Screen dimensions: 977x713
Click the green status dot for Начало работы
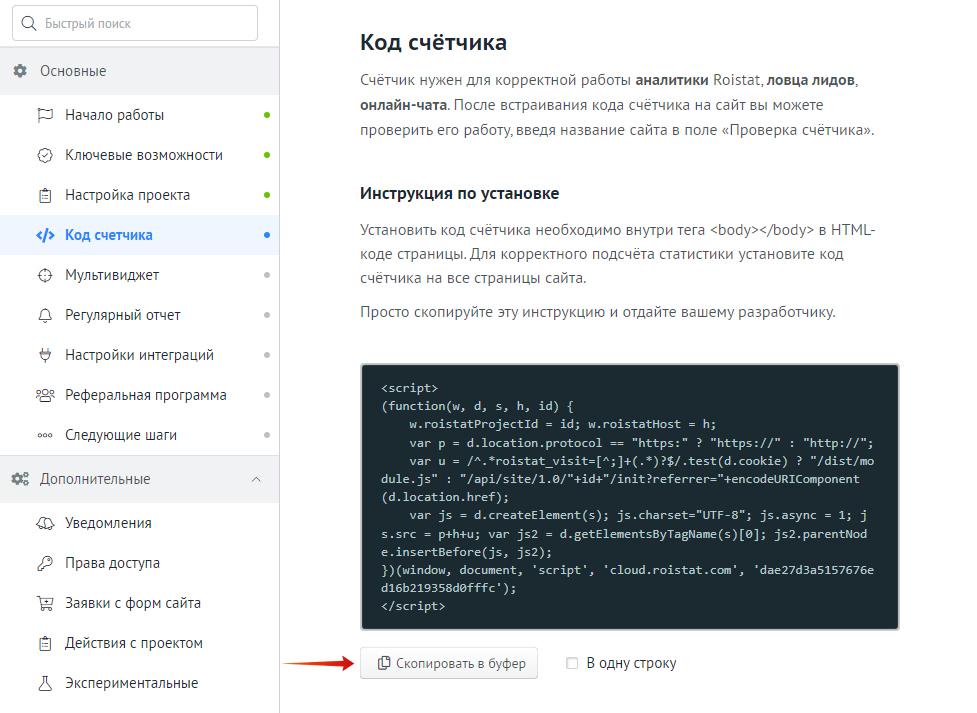click(x=267, y=115)
